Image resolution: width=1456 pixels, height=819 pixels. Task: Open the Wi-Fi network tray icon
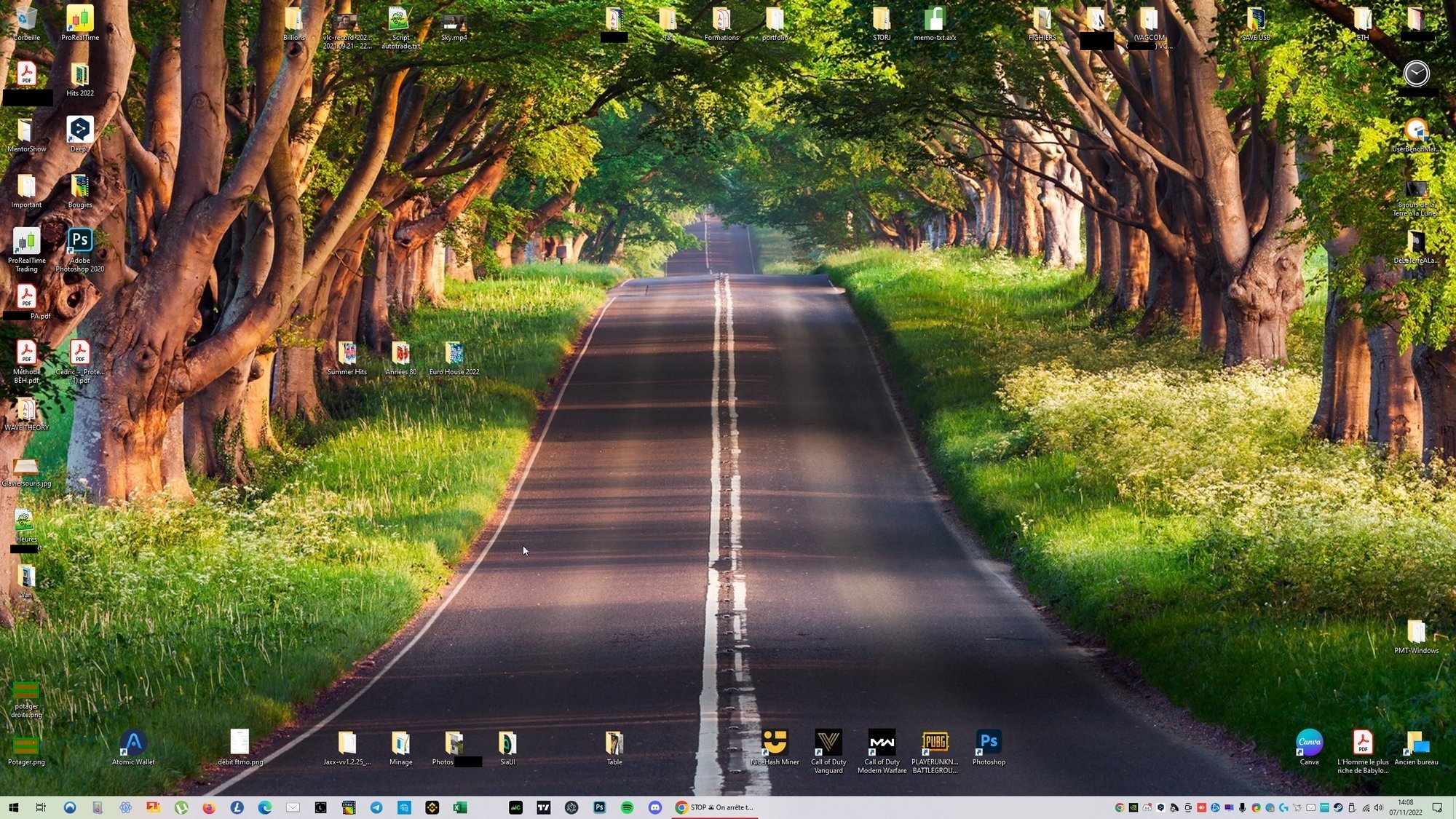[x=1366, y=807]
